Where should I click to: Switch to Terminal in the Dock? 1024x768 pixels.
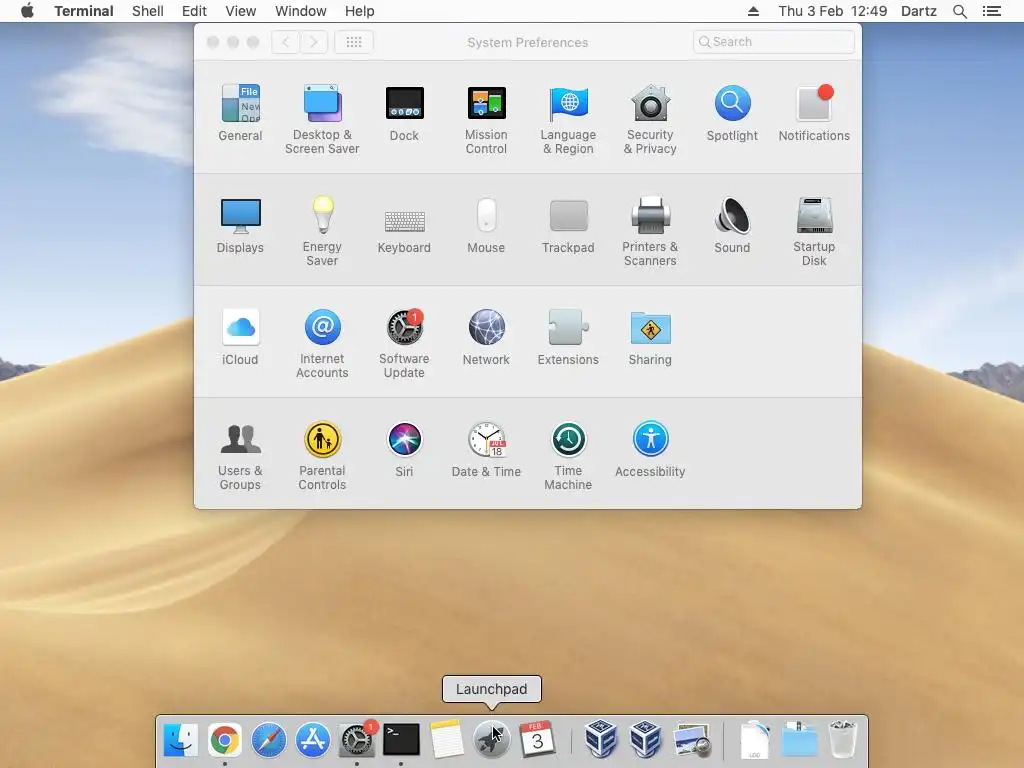pyautogui.click(x=401, y=739)
